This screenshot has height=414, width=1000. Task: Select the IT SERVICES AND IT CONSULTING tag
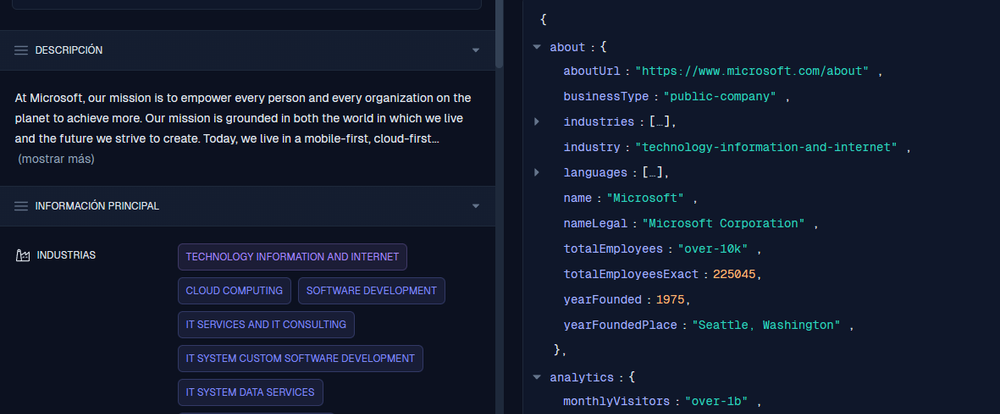(x=266, y=325)
